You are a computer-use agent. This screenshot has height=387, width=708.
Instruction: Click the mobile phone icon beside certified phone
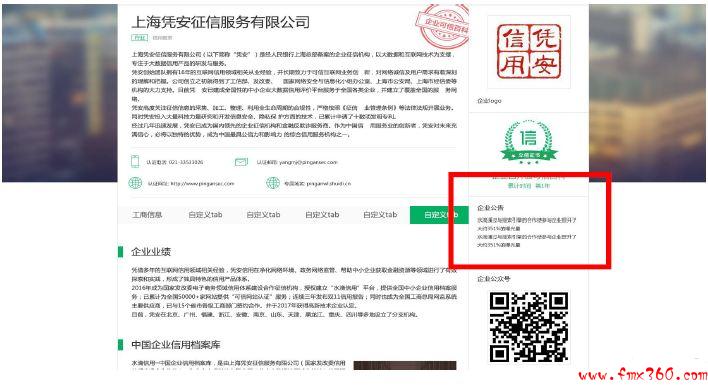135,161
